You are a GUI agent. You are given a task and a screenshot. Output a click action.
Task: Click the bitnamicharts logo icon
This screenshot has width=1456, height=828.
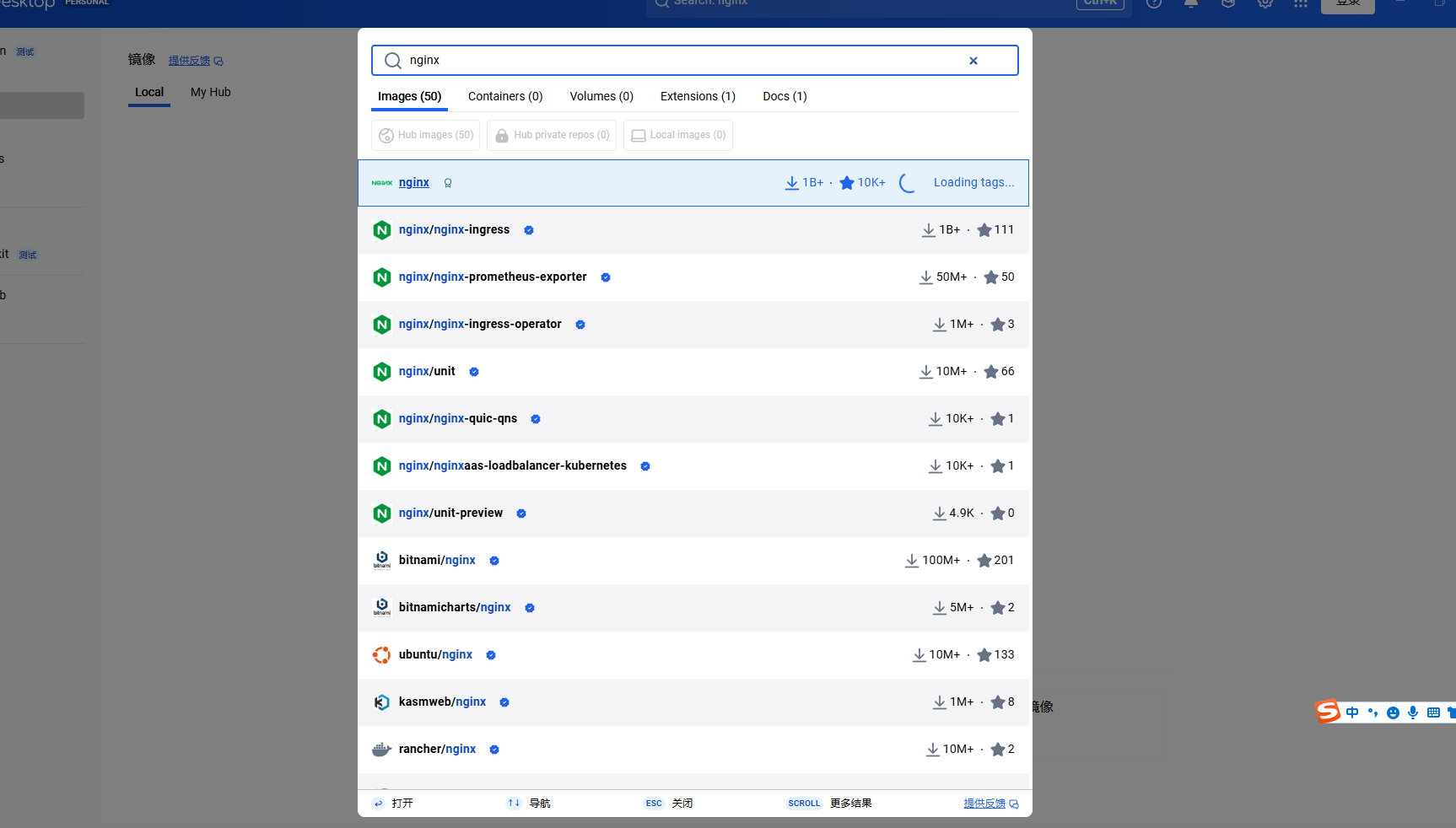pyautogui.click(x=382, y=608)
